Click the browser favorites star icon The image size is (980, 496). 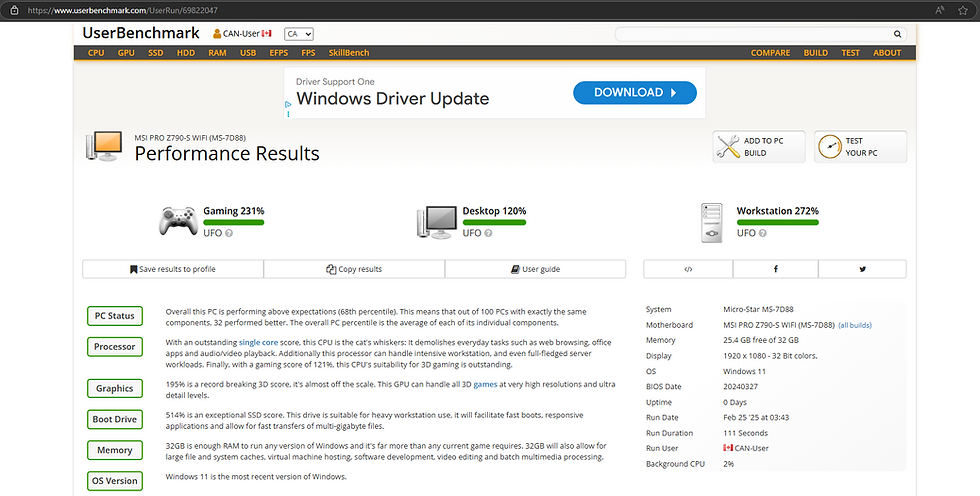point(962,10)
